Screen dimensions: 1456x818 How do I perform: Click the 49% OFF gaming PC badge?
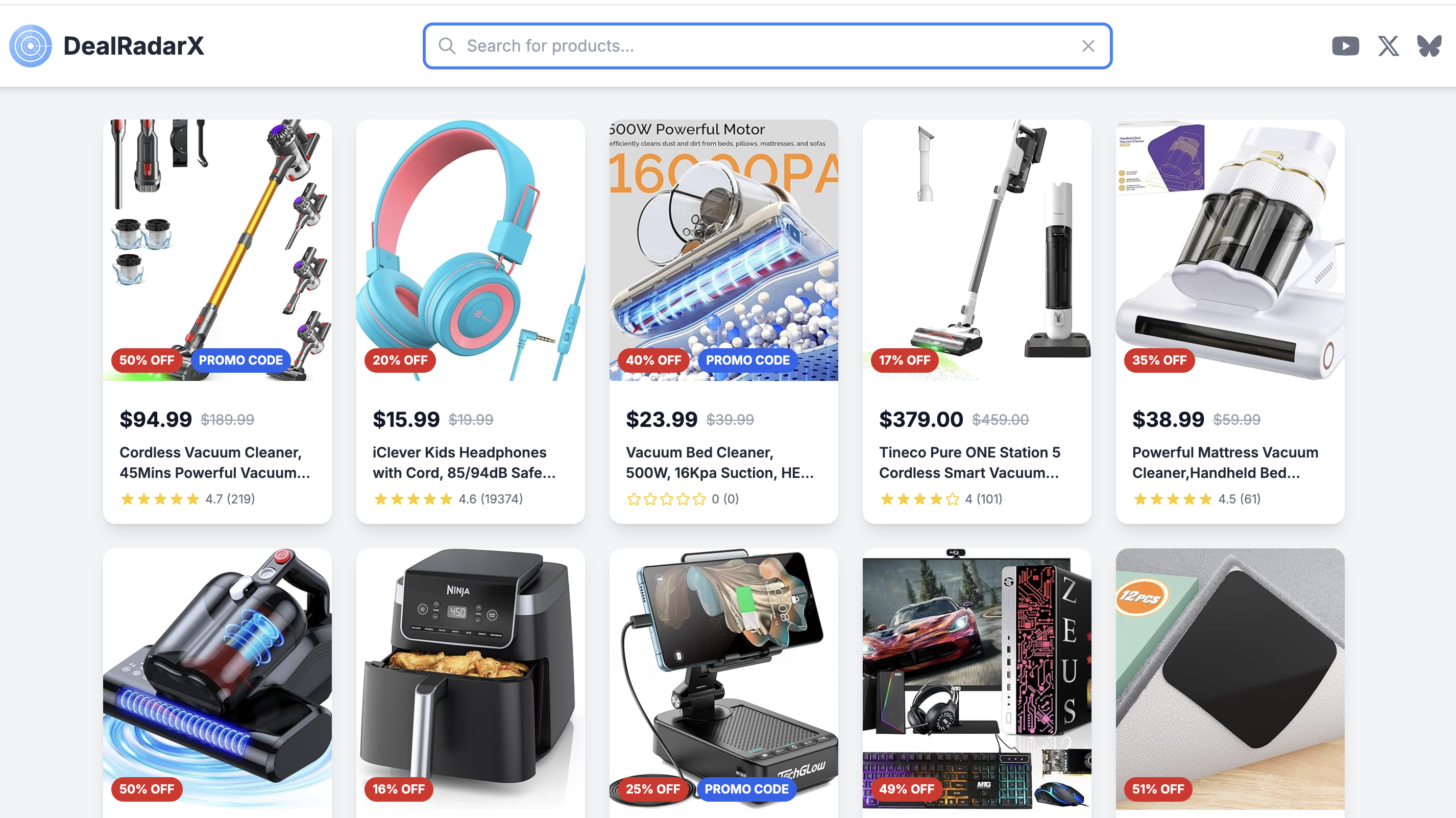(x=906, y=789)
